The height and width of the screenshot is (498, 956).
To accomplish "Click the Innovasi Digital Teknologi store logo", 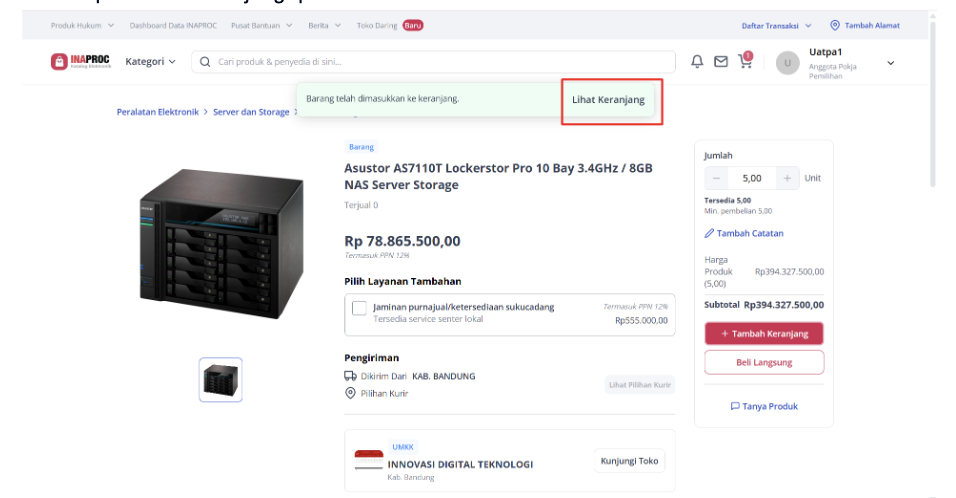I will (369, 460).
